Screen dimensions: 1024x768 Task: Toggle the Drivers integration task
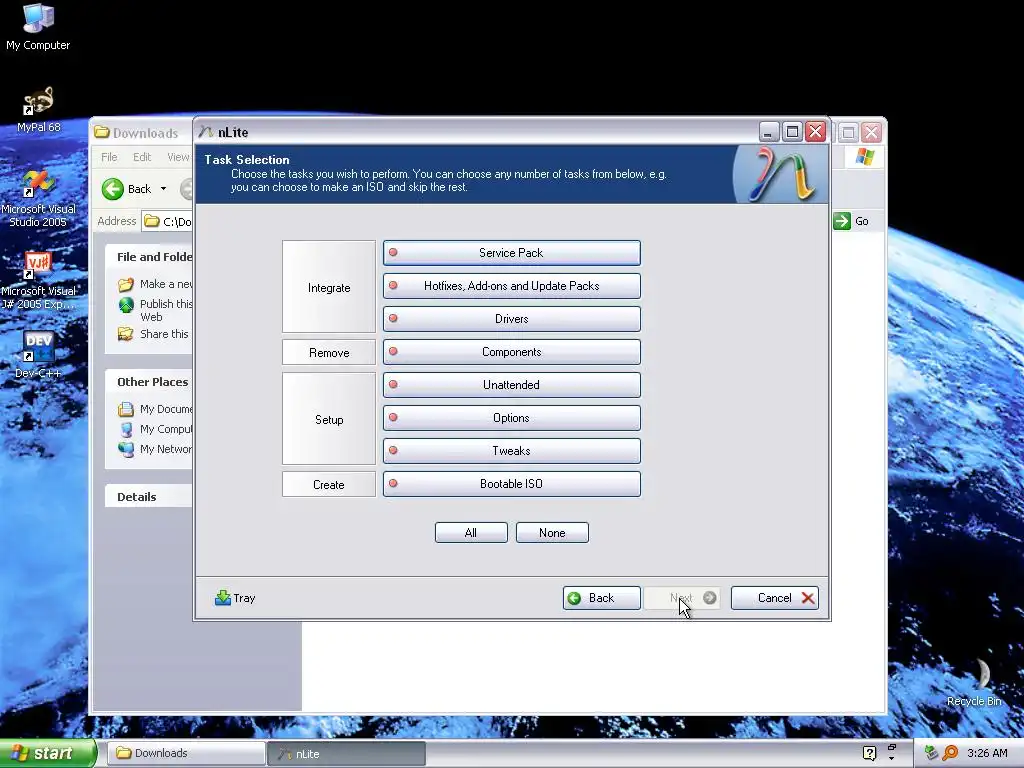point(511,319)
